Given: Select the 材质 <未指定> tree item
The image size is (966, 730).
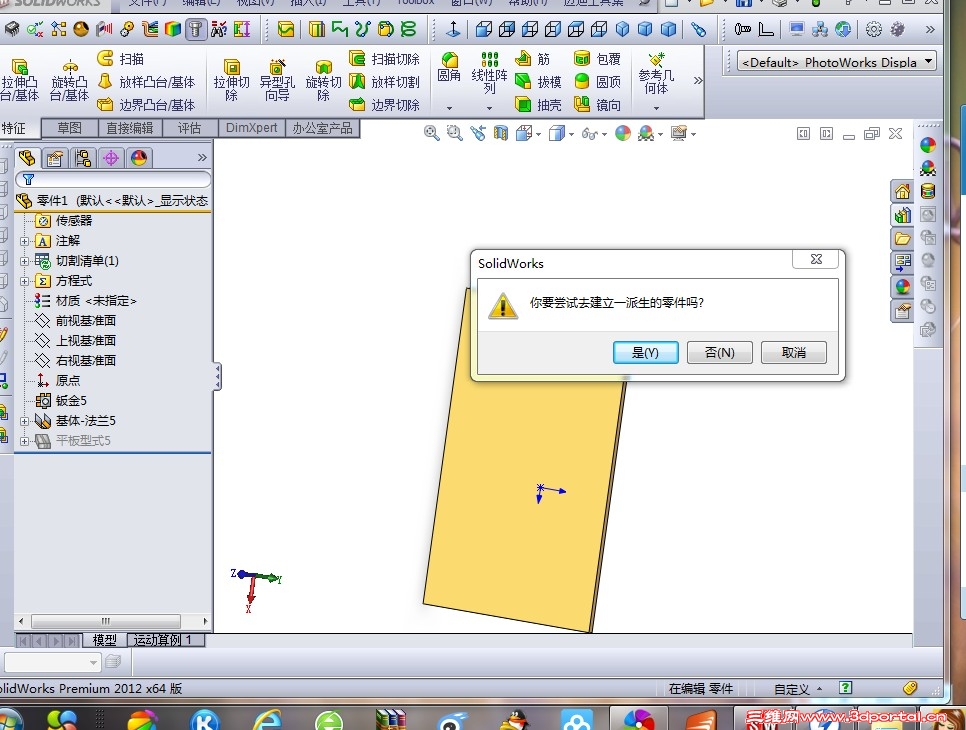Looking at the screenshot, I should 86,301.
